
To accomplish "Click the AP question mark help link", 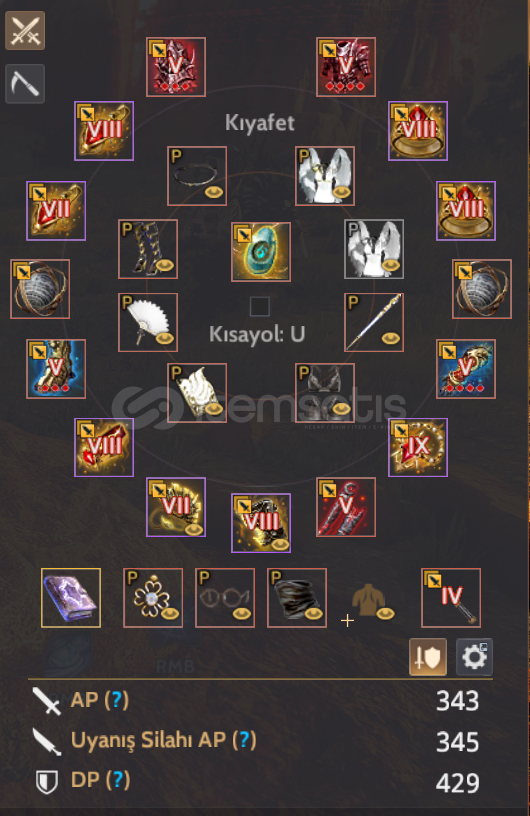I will click(x=117, y=700).
